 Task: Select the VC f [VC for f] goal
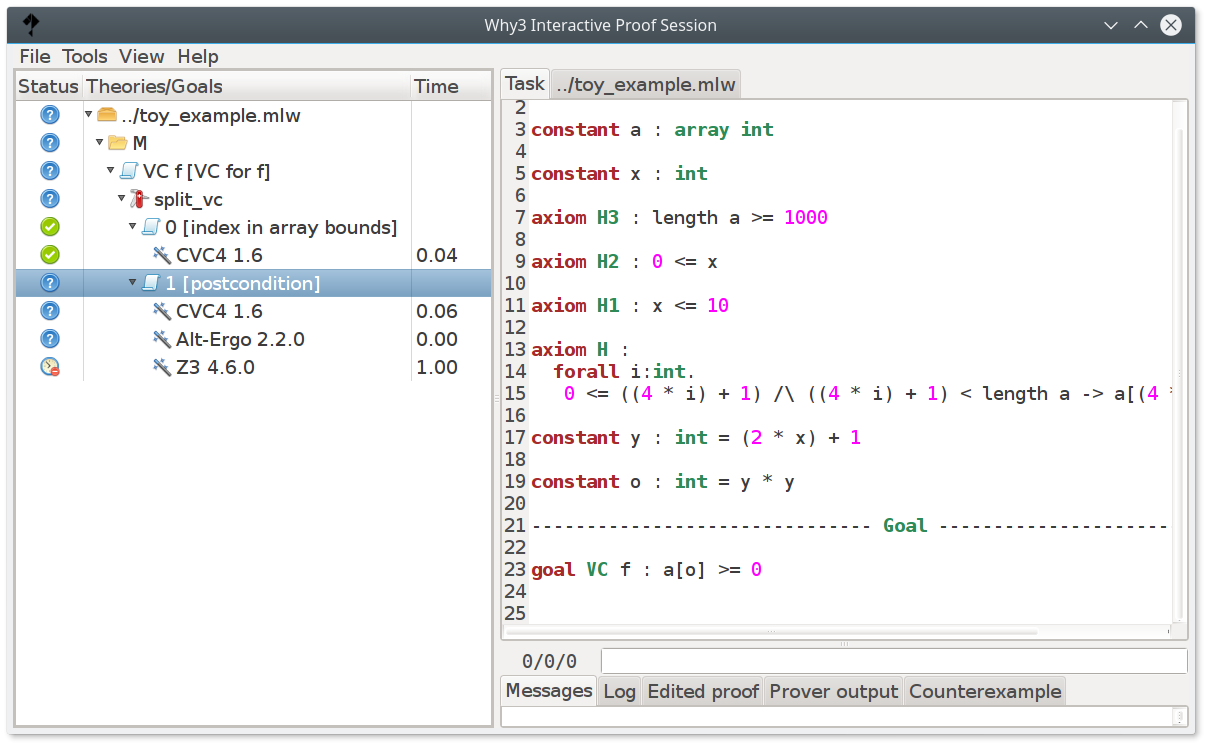click(x=206, y=171)
